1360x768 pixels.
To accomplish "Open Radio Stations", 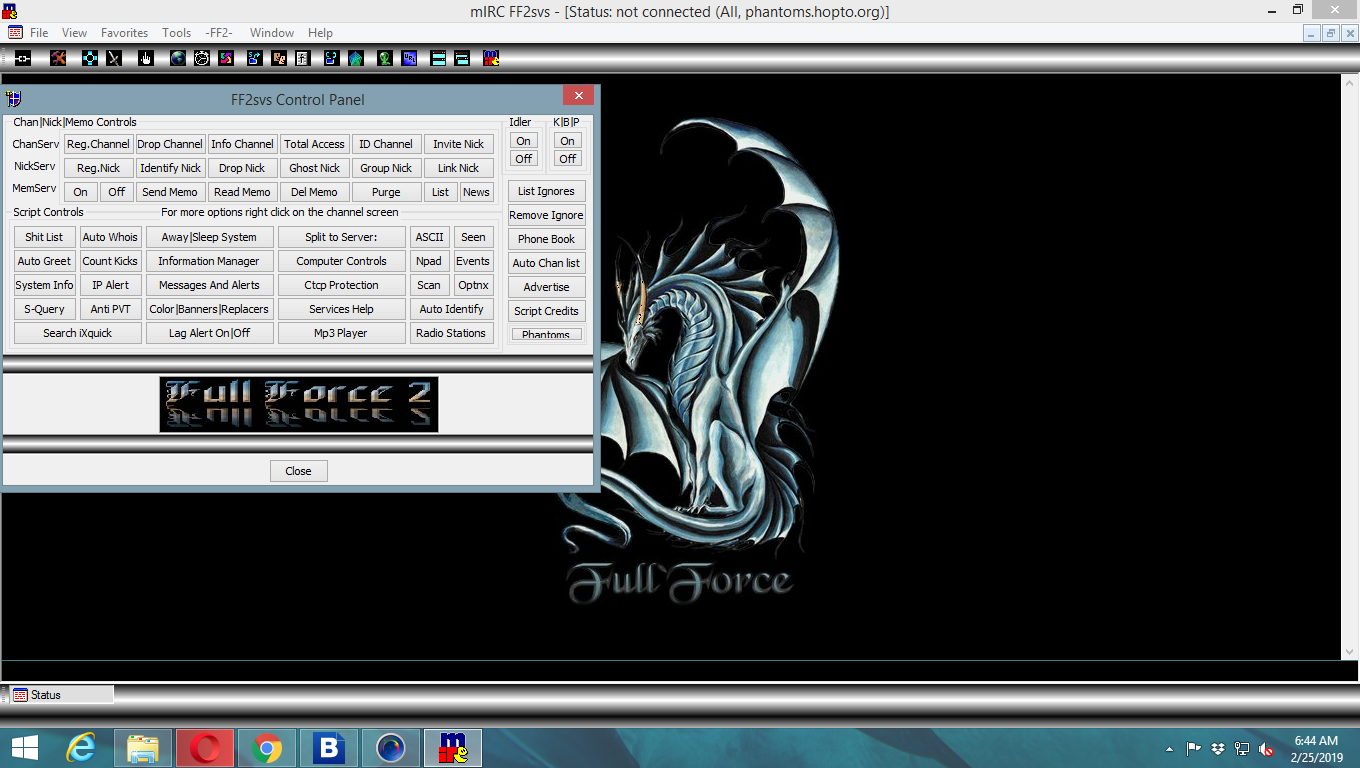I will pos(452,333).
